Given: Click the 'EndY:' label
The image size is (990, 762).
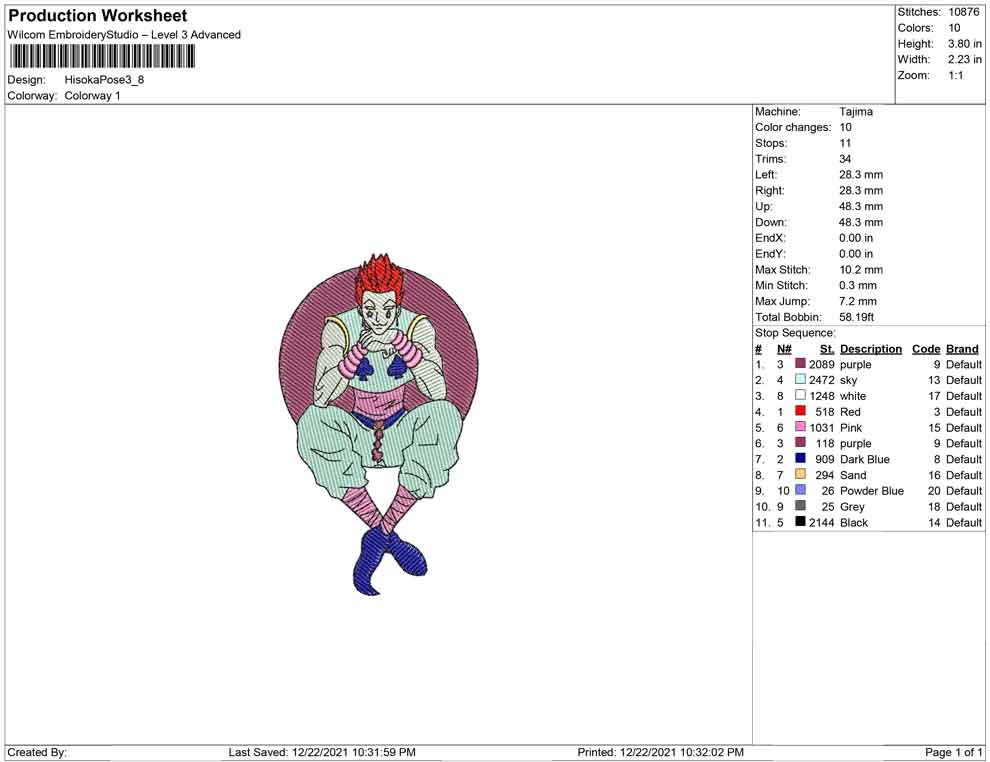Looking at the screenshot, I should tap(770, 254).
